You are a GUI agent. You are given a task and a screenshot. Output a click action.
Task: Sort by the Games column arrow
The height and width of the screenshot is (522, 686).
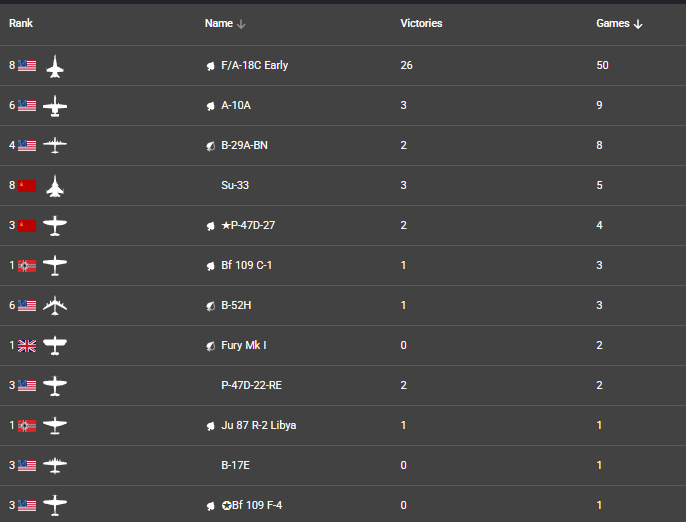pyautogui.click(x=638, y=24)
